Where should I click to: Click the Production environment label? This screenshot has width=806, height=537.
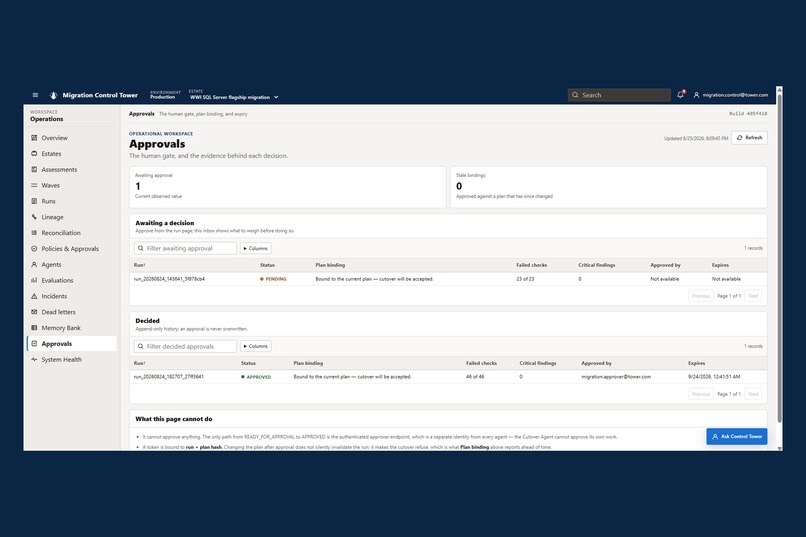pyautogui.click(x=162, y=97)
